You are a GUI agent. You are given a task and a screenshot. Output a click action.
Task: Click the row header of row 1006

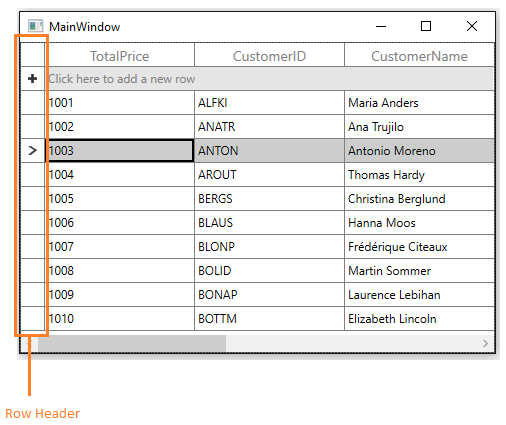click(x=33, y=223)
